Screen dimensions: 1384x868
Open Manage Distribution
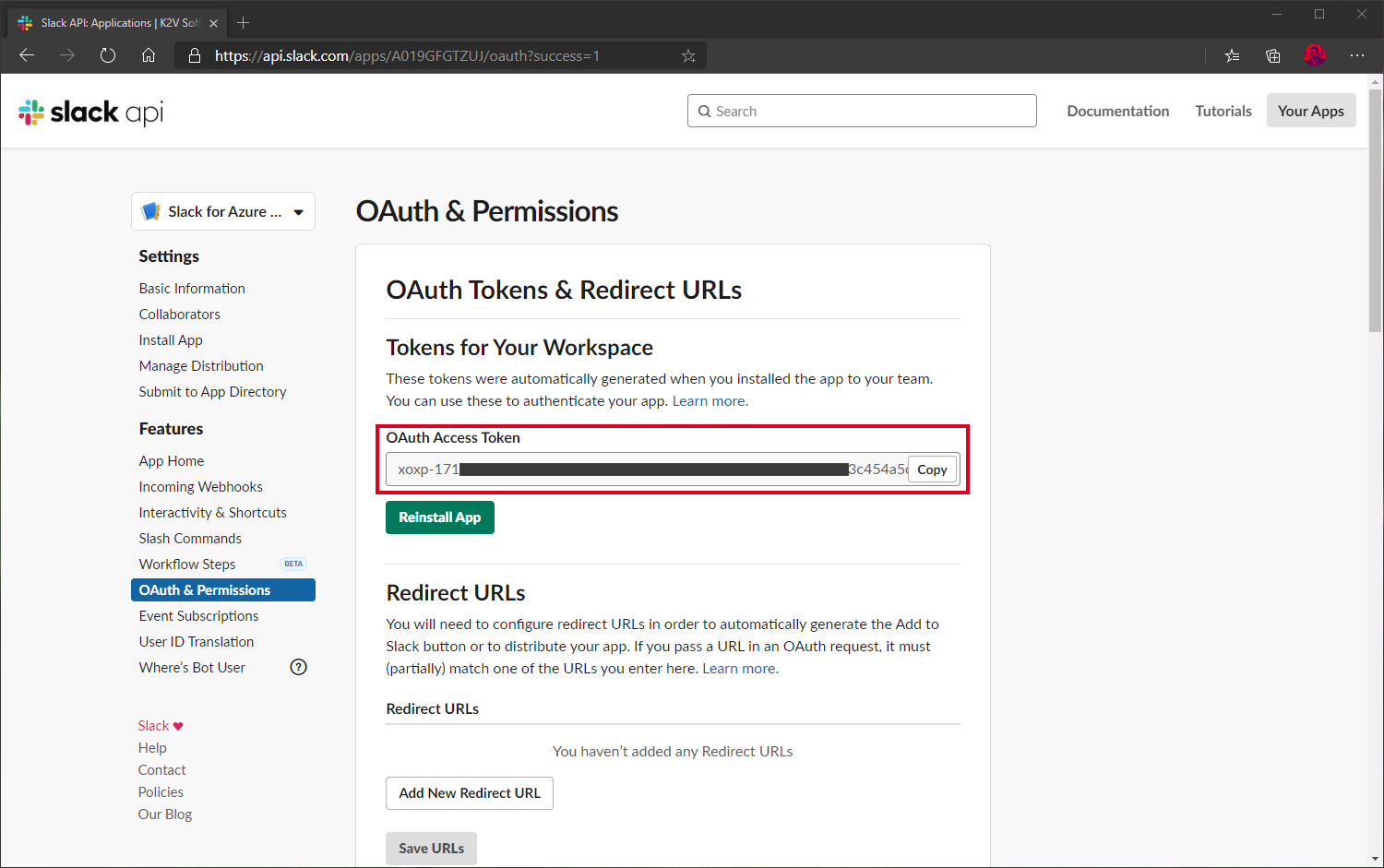click(201, 366)
